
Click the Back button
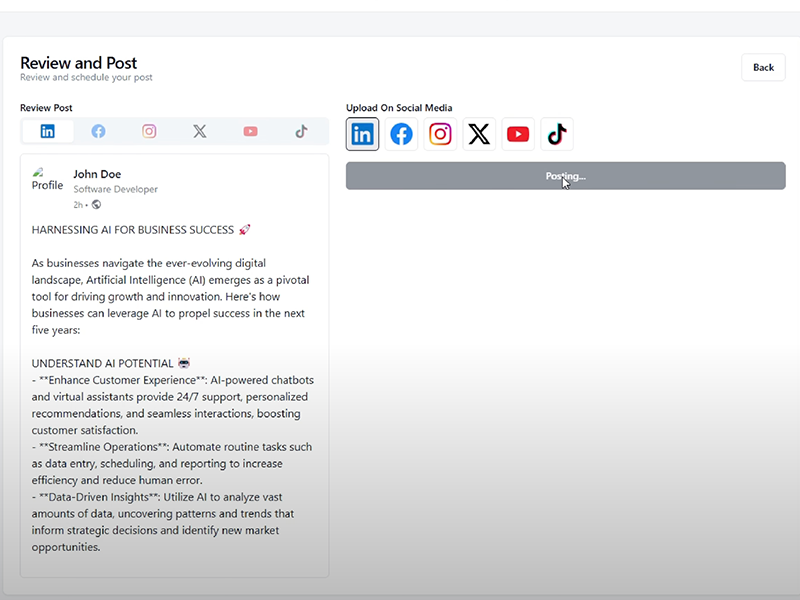[x=763, y=67]
